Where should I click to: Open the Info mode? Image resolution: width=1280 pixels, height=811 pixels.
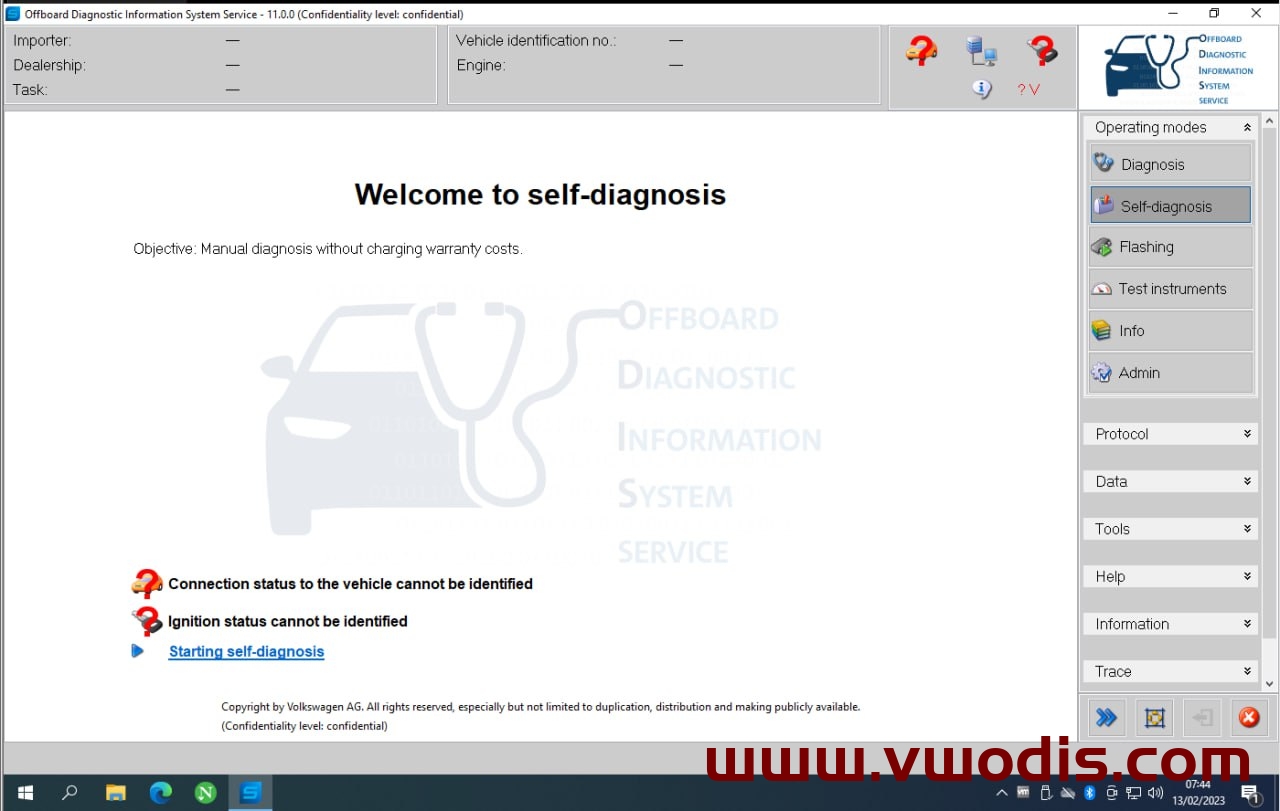point(1170,331)
